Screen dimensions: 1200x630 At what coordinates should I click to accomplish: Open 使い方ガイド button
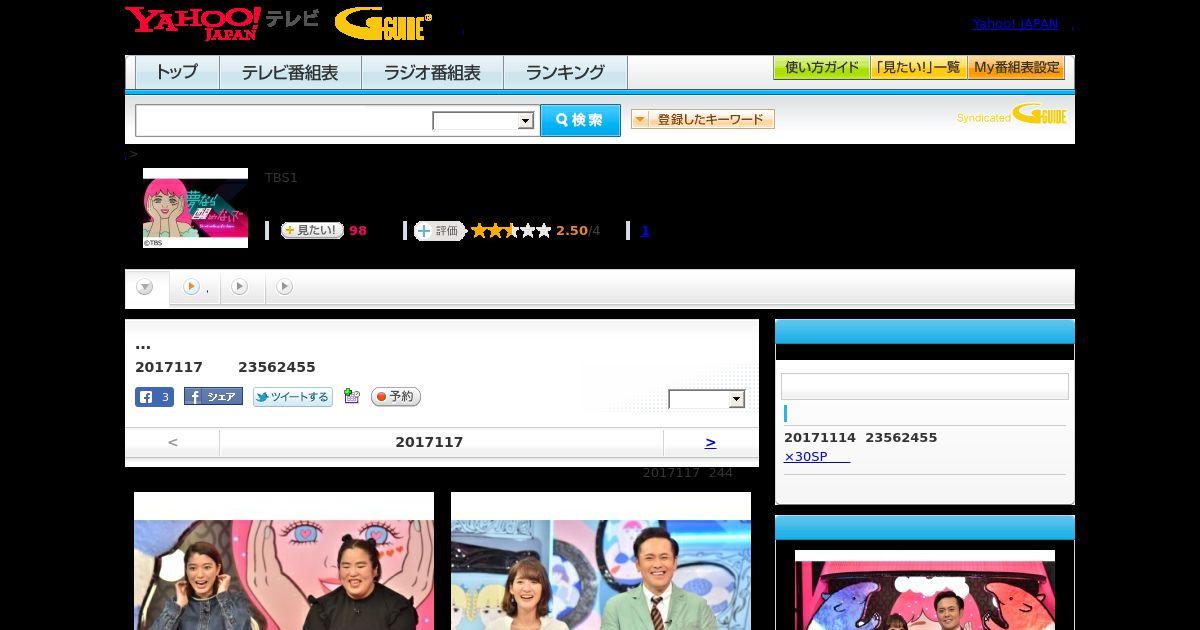[x=822, y=68]
